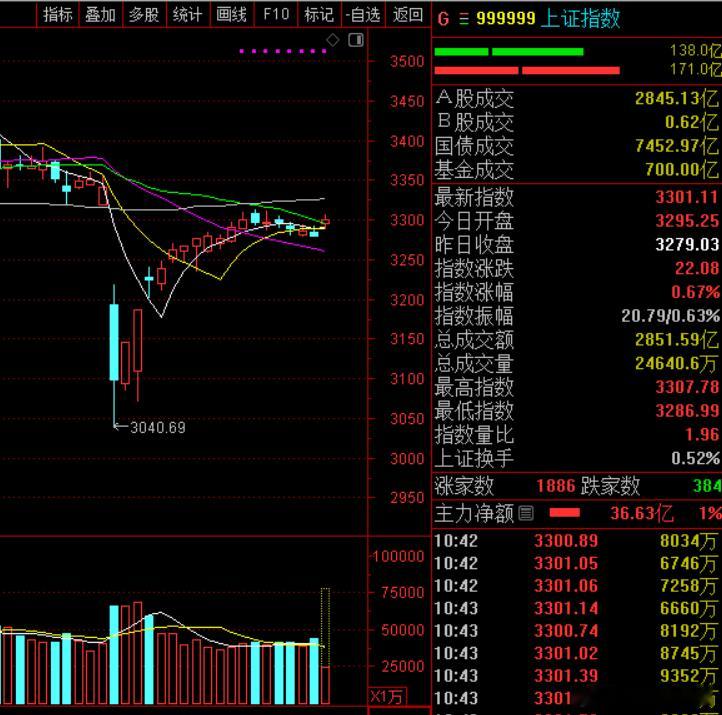Click the 指数涨跌 22.08 value
Viewport: 722px width, 715px height.
696,268
